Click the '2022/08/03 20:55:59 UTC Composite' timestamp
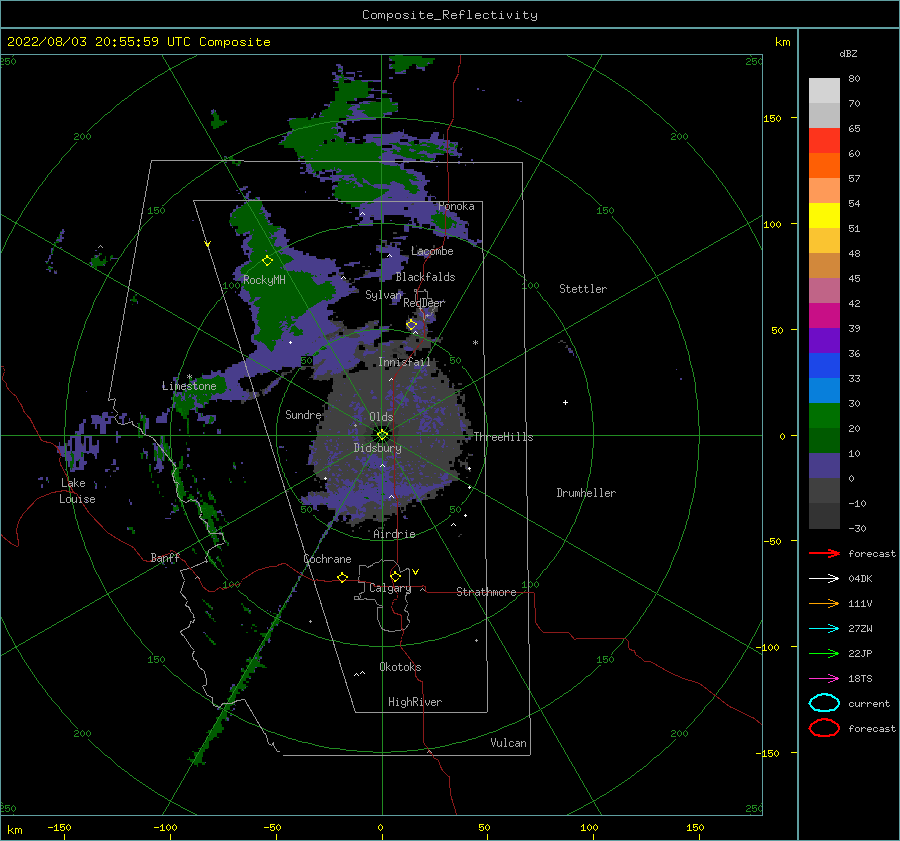The height and width of the screenshot is (841, 900). (138, 42)
